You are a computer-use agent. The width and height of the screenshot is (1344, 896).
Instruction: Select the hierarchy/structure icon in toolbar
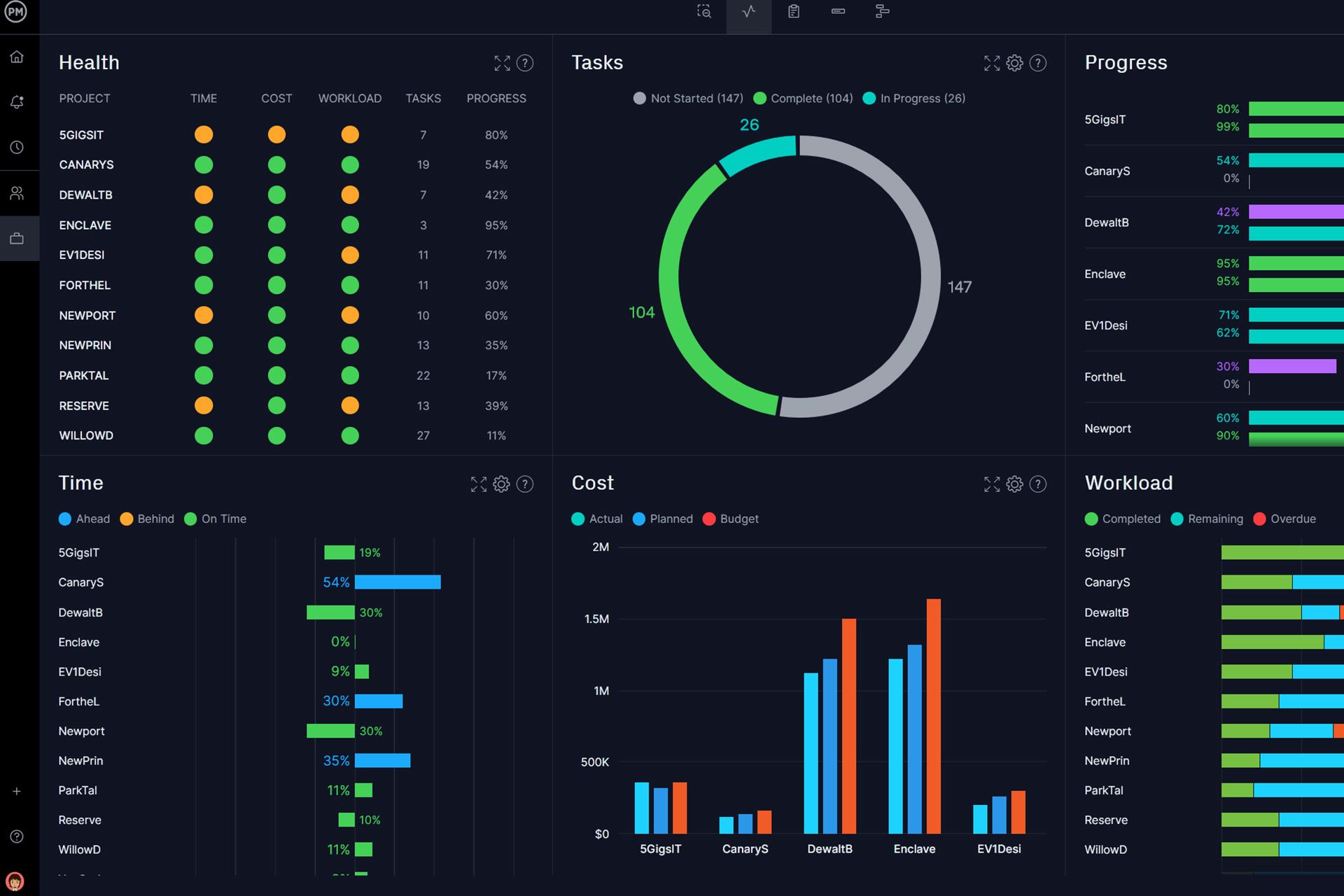(881, 11)
